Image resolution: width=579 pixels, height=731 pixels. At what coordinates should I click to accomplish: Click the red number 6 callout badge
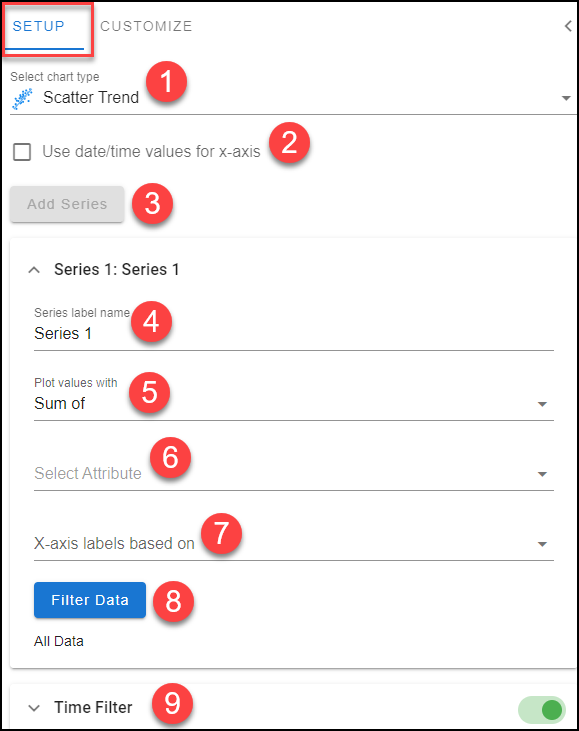pyautogui.click(x=170, y=457)
